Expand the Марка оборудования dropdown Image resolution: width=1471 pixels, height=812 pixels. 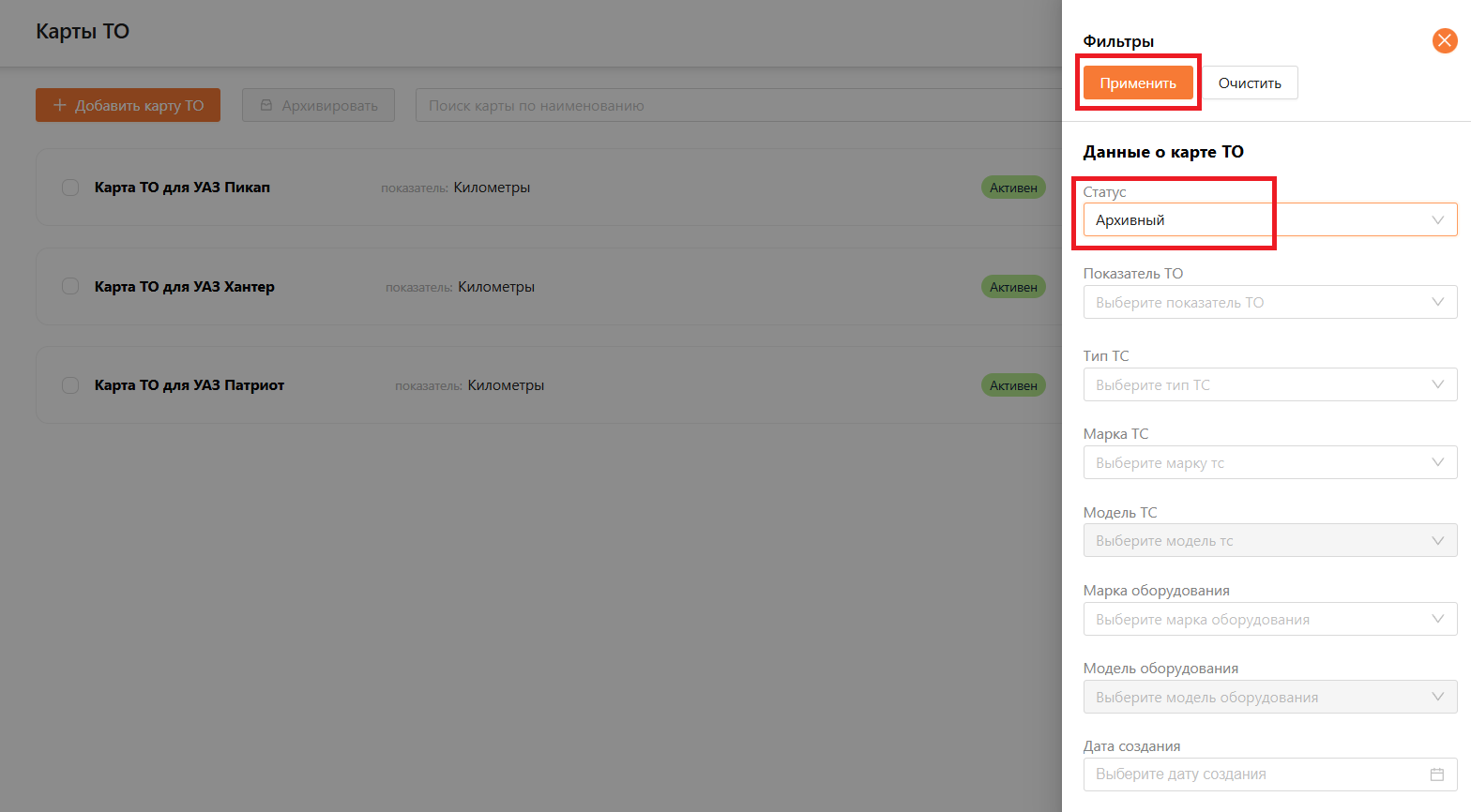[x=1269, y=620]
